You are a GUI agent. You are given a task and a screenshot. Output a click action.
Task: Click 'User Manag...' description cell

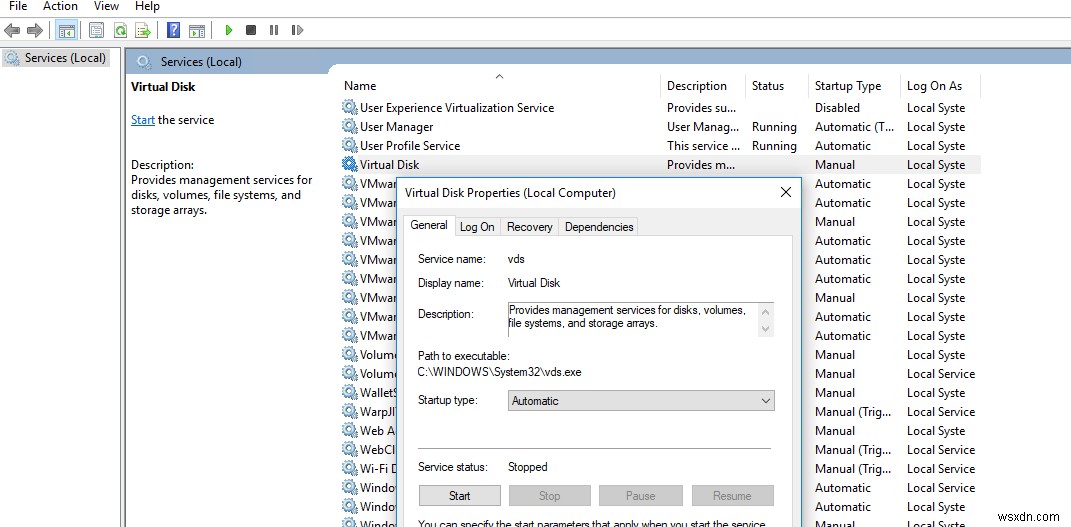point(703,126)
